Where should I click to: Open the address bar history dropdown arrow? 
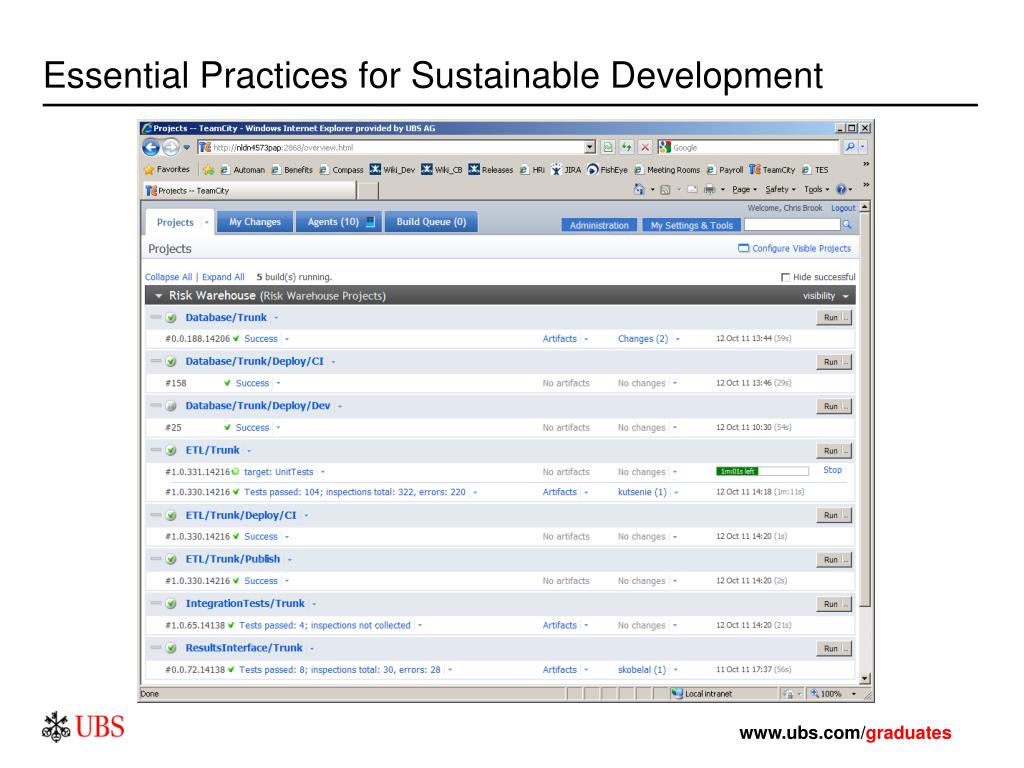coord(590,147)
